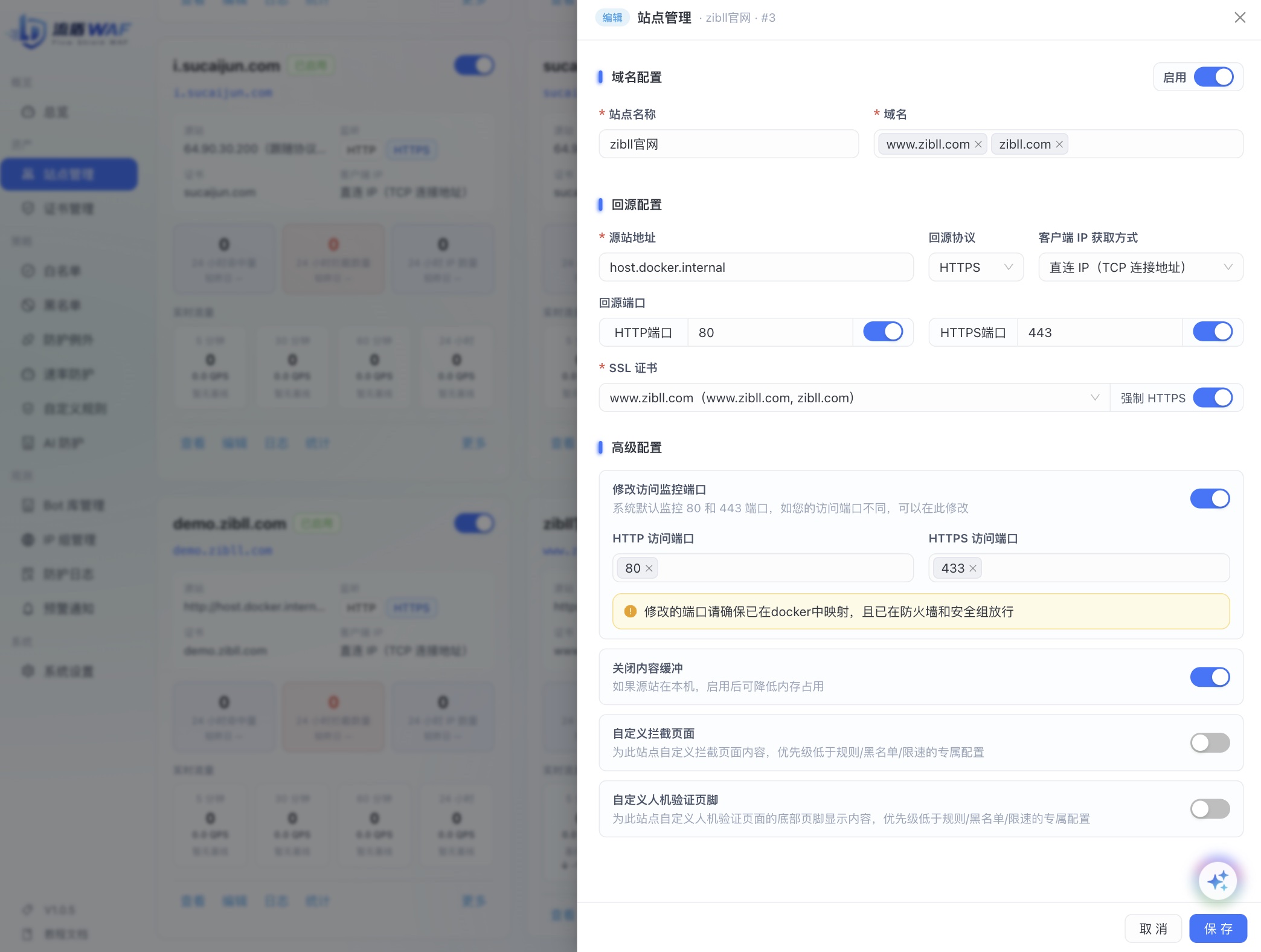This screenshot has height=952, width=1261.
Task: Toggle the i.sucaijun.com site switch in background
Action: tap(474, 65)
